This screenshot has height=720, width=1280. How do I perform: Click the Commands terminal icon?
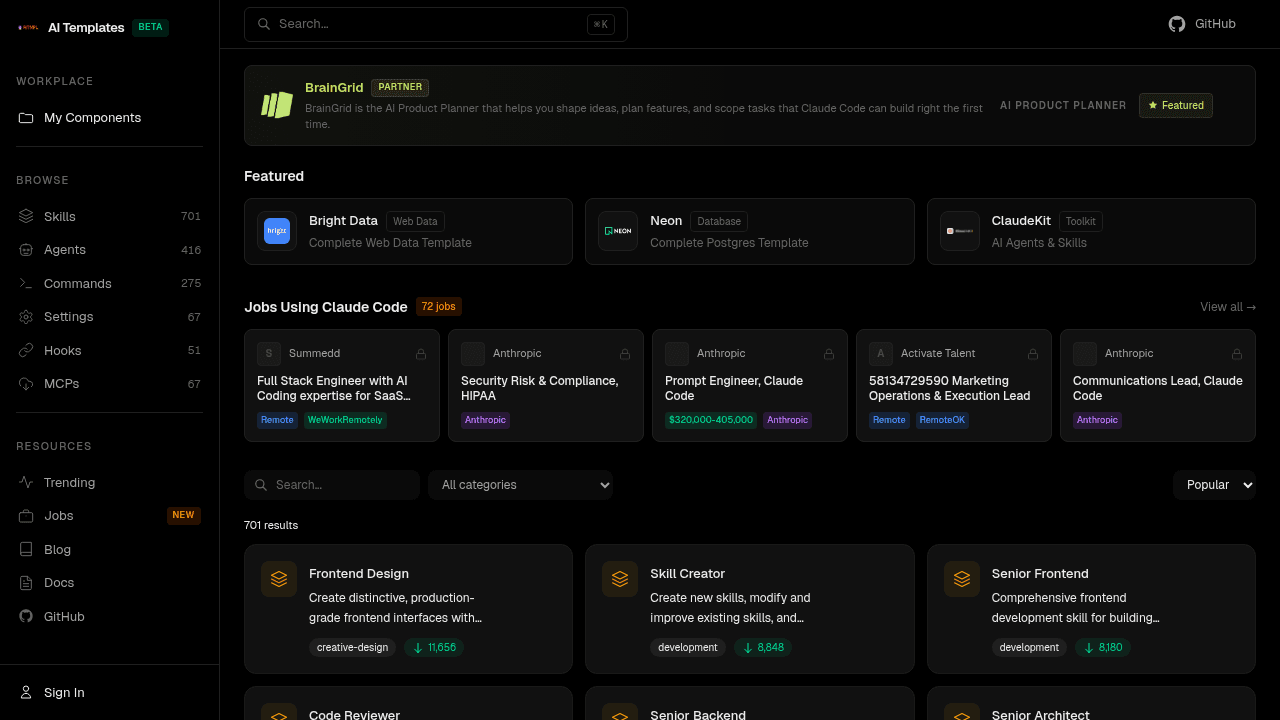[x=25, y=283]
